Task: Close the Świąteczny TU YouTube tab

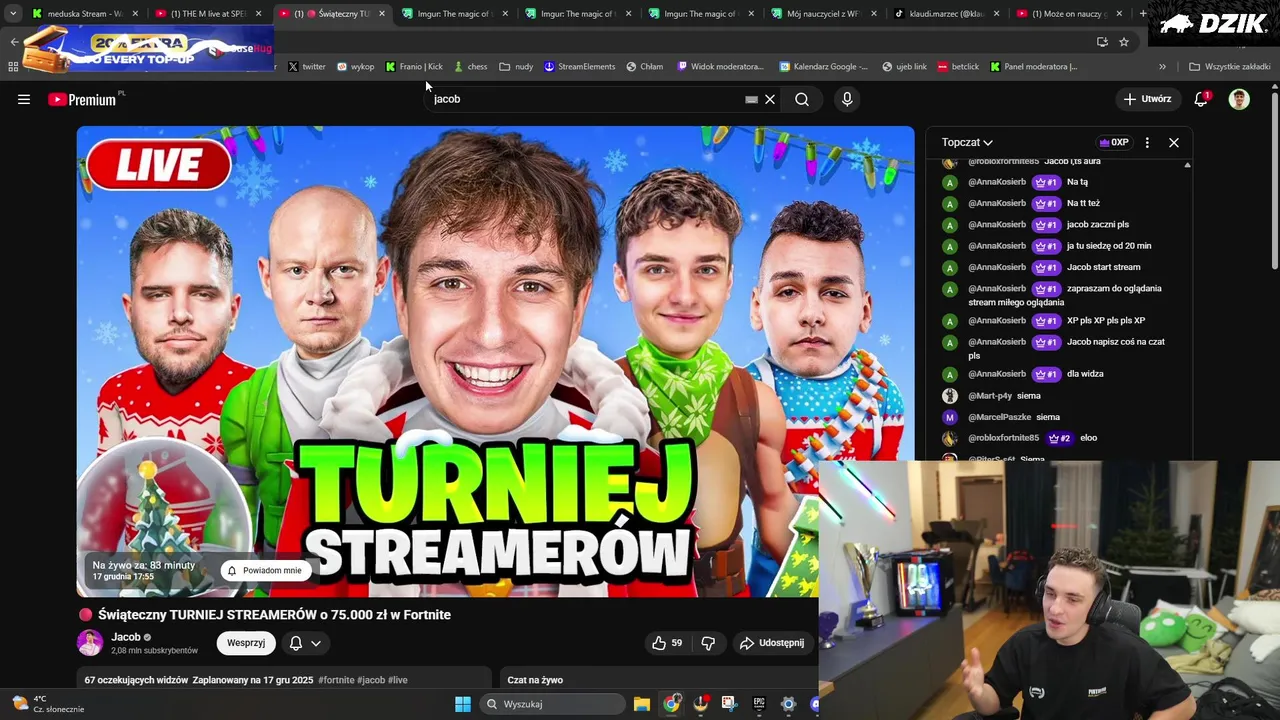Action: (x=381, y=14)
